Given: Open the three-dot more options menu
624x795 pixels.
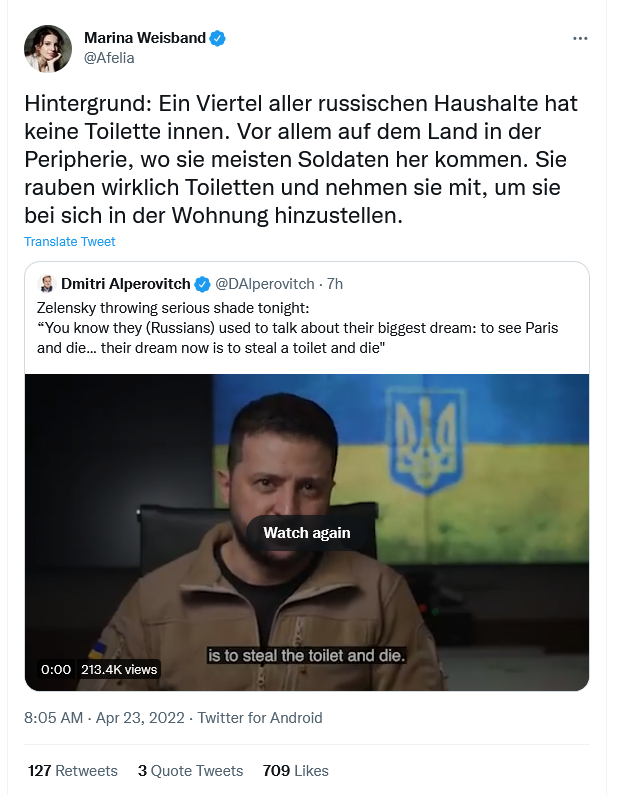Looking at the screenshot, I should [580, 39].
